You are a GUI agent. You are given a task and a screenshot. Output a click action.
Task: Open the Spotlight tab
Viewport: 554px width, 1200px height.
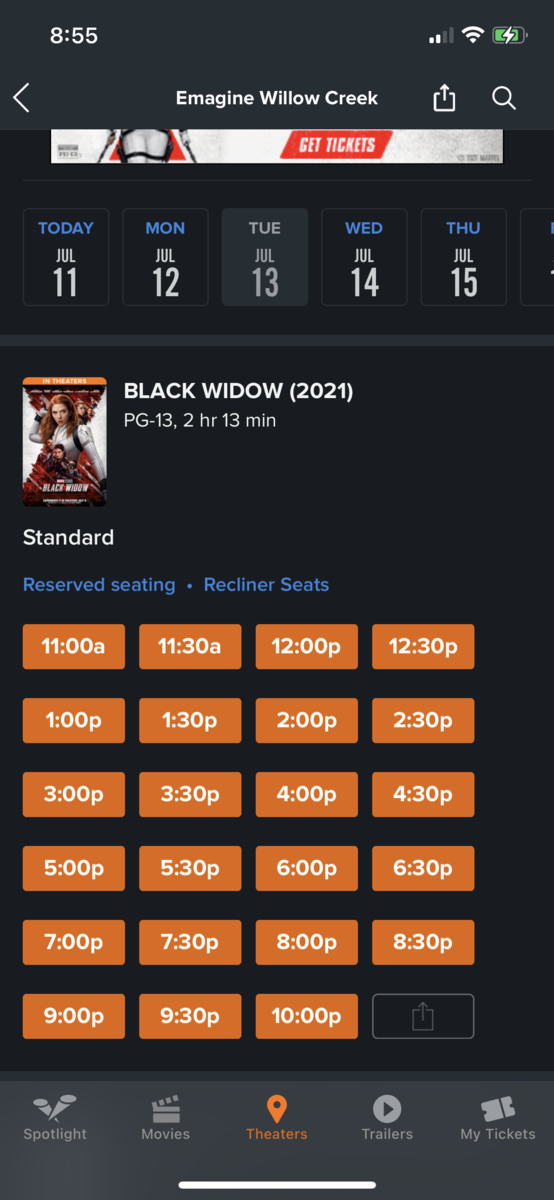point(55,1118)
